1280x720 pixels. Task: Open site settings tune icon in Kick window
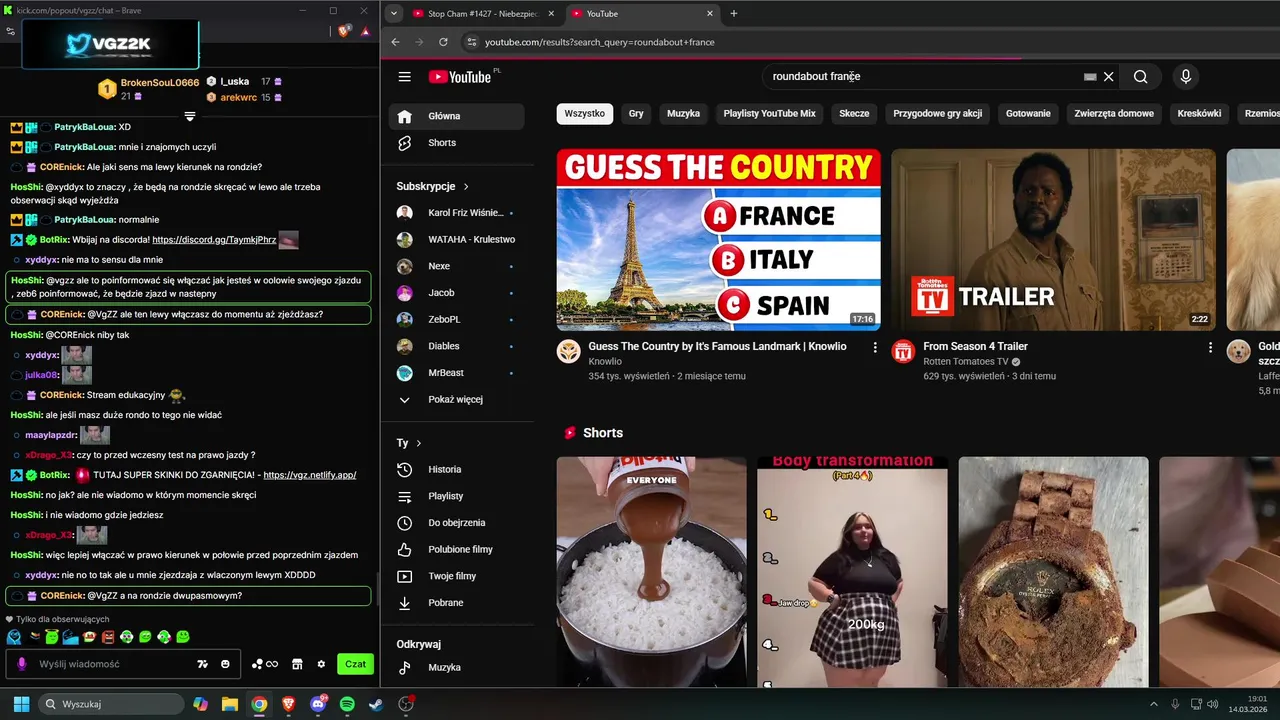10,31
